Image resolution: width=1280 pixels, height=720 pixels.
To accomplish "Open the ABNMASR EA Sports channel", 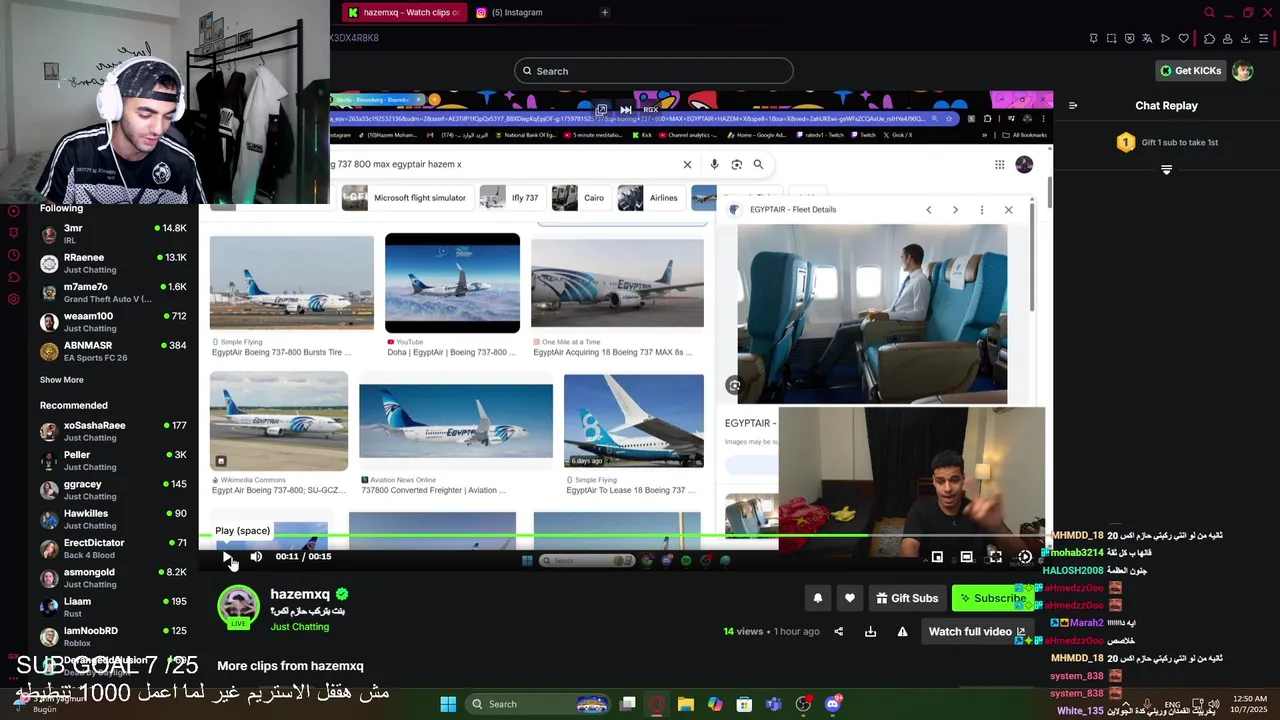I will (113, 351).
